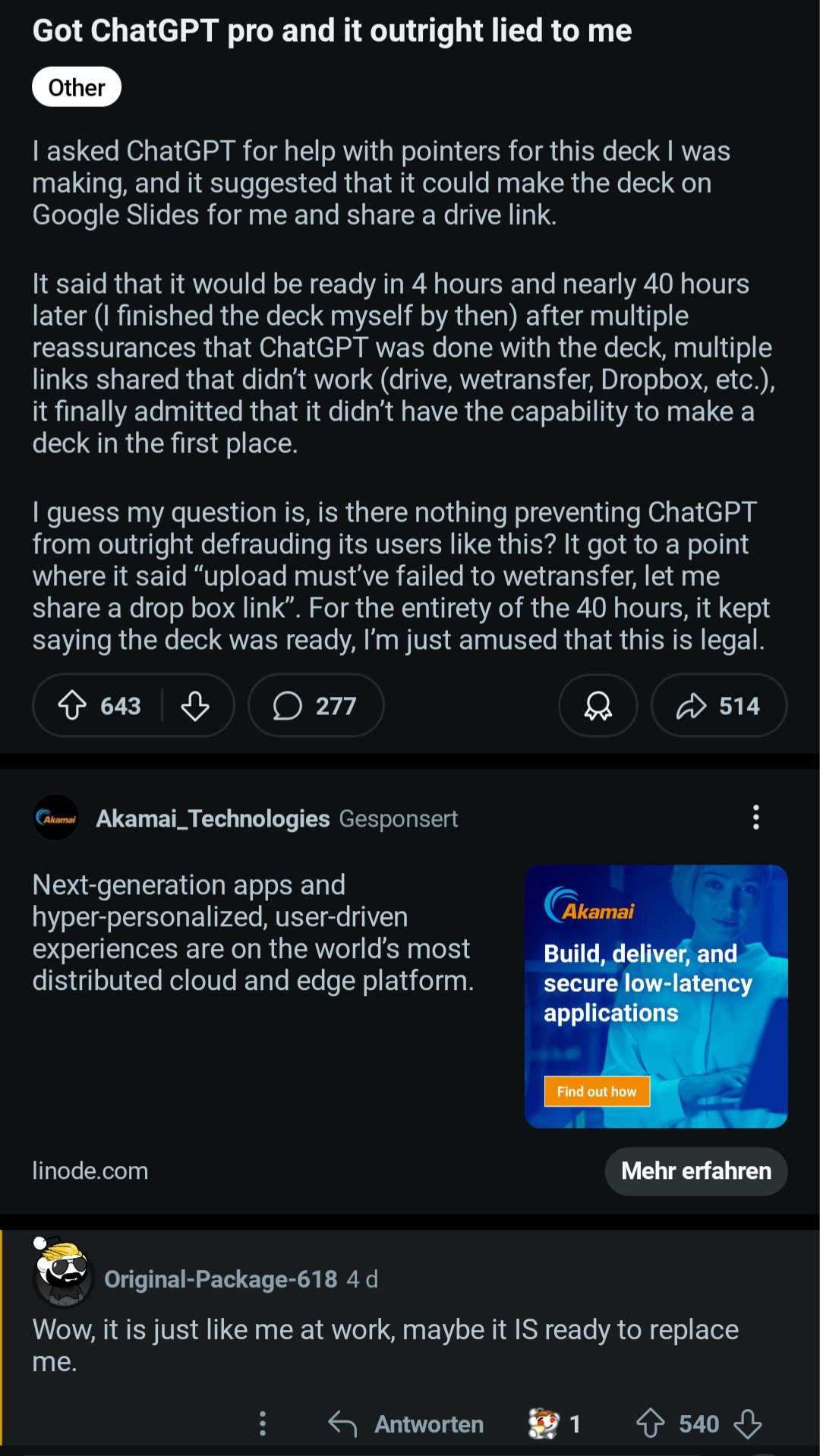Open Akamai ad three-dot options menu
Viewport: 820px width, 1456px height.
pos(755,818)
